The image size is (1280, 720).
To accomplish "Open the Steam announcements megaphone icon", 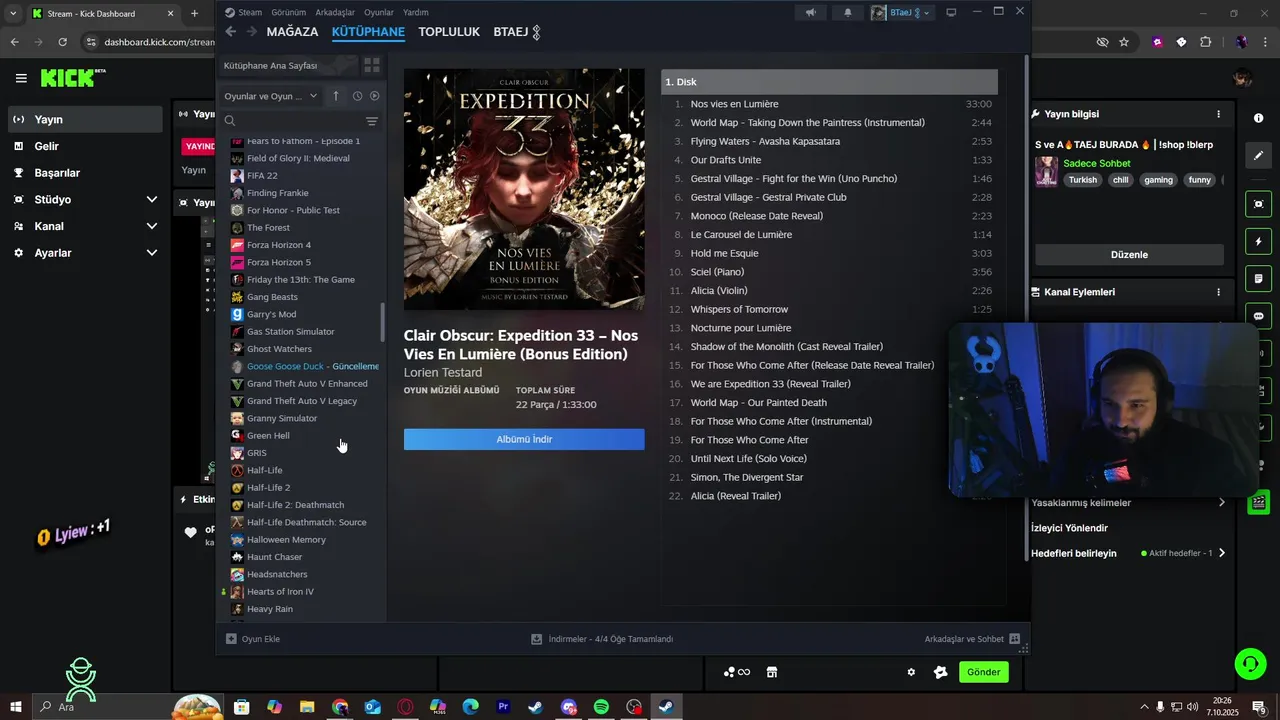I will pos(810,12).
